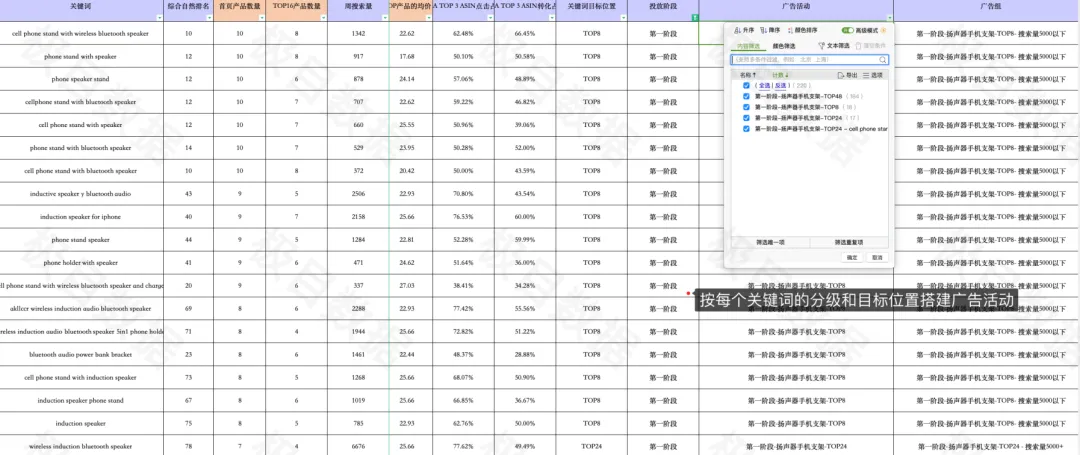The height and width of the screenshot is (455, 1080).
Task: Click the 反选 invert selection link
Action: click(x=780, y=85)
